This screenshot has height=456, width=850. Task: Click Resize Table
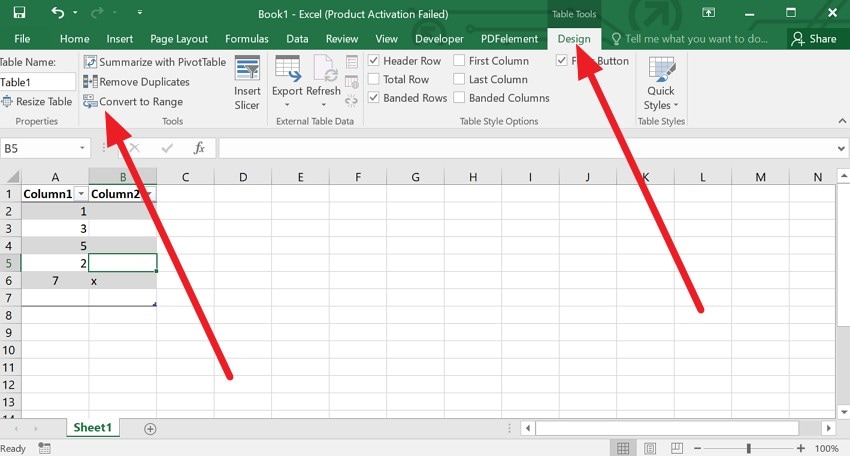[x=37, y=101]
